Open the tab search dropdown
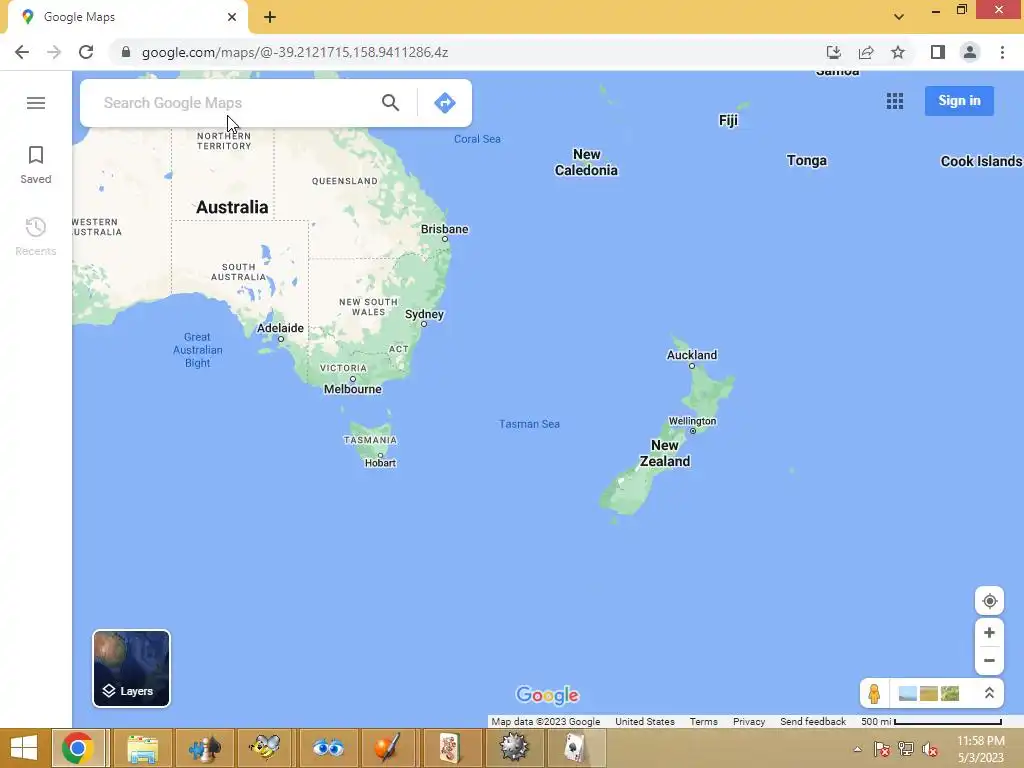 click(899, 17)
